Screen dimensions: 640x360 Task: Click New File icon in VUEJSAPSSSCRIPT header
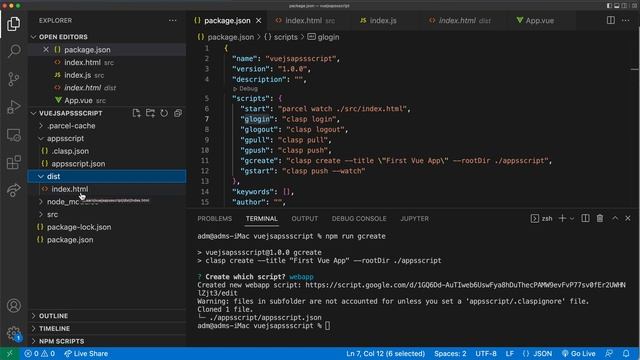[x=136, y=113]
